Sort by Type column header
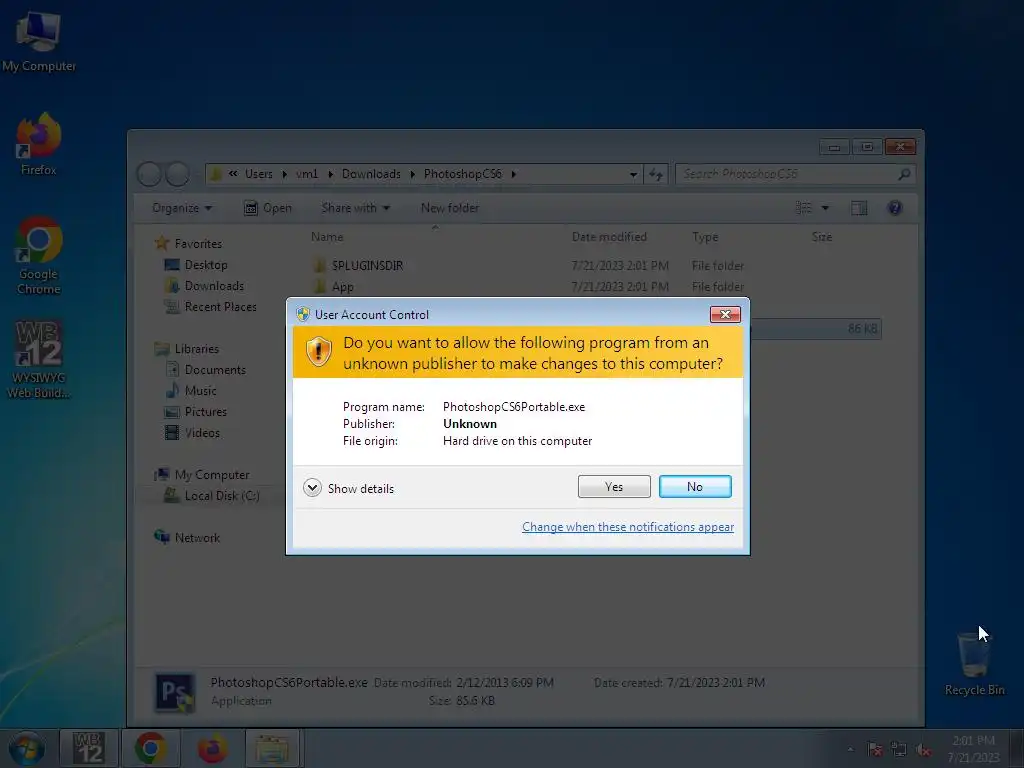The image size is (1024, 768). click(705, 236)
